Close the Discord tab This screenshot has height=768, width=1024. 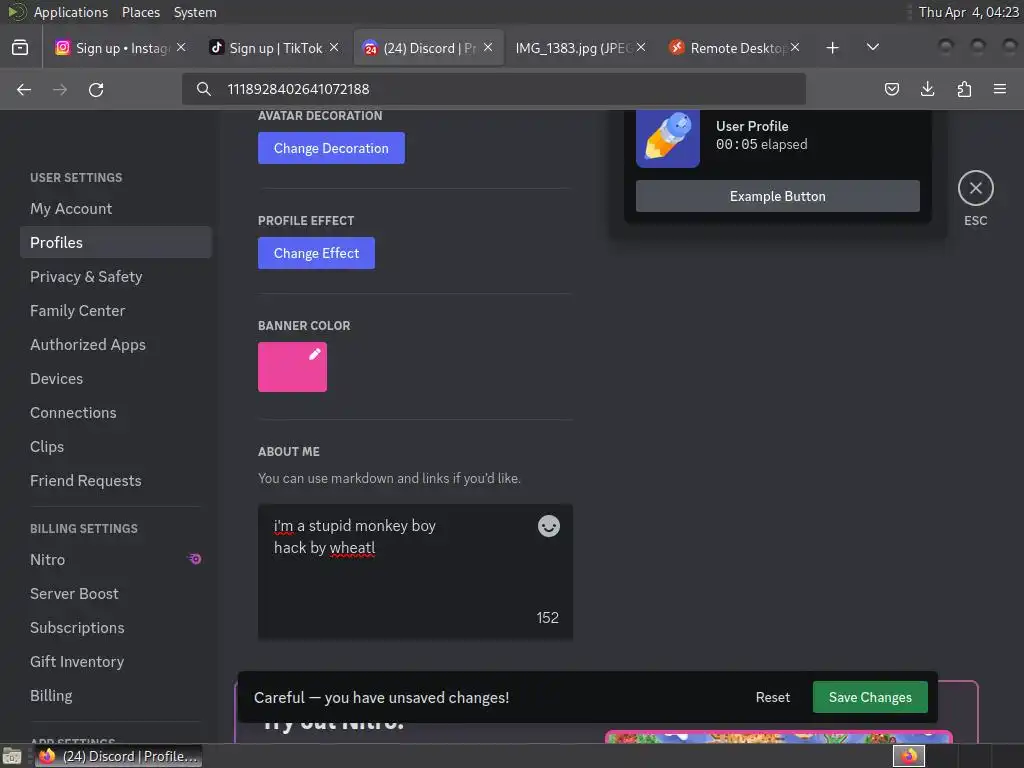(488, 48)
